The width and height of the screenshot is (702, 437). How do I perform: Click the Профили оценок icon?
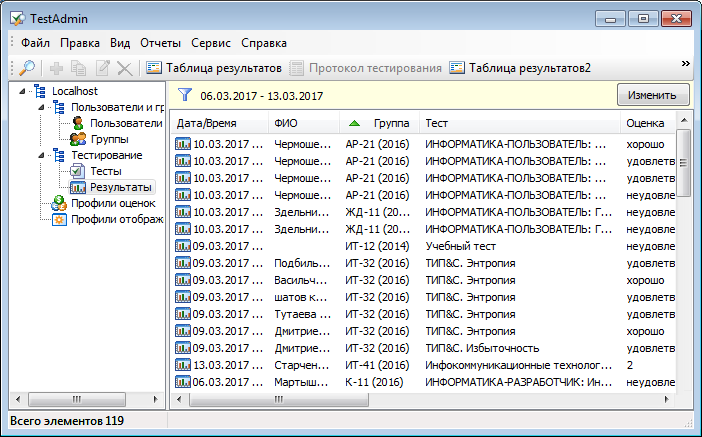point(59,203)
